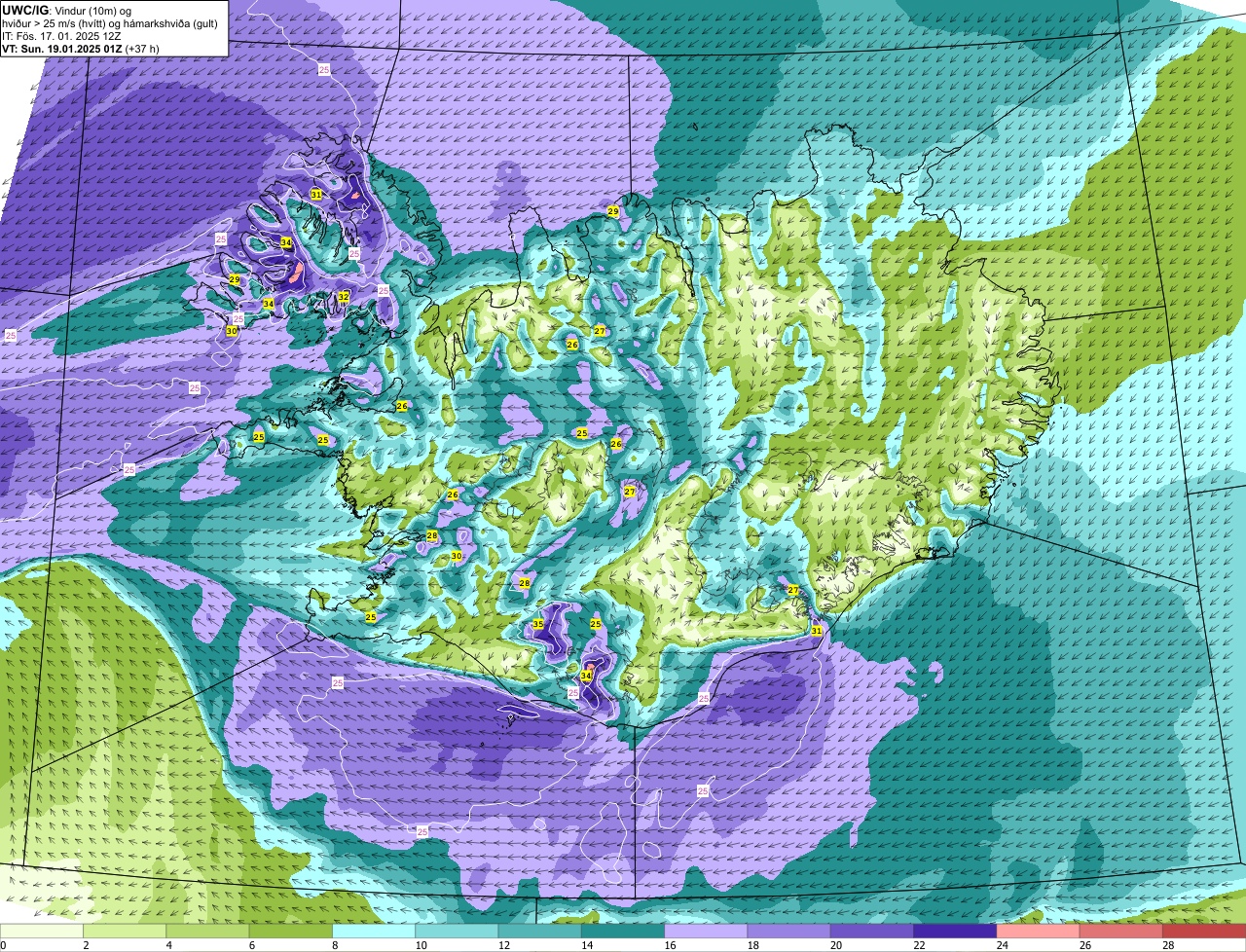The height and width of the screenshot is (952, 1246).
Task: Click the red above-28 m/s legend swatch
Action: pyautogui.click(x=1204, y=931)
